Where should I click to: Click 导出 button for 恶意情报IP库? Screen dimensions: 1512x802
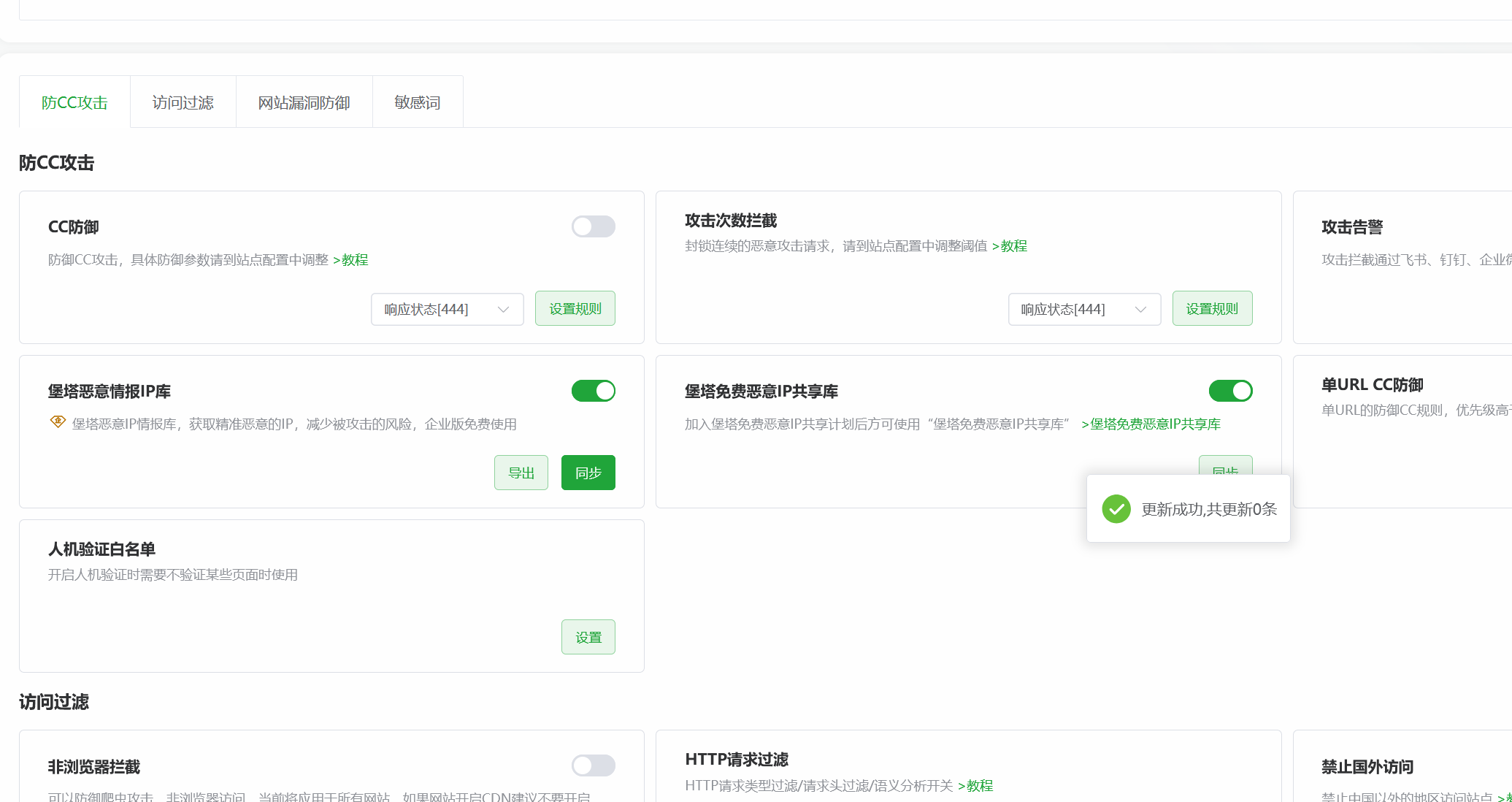521,473
